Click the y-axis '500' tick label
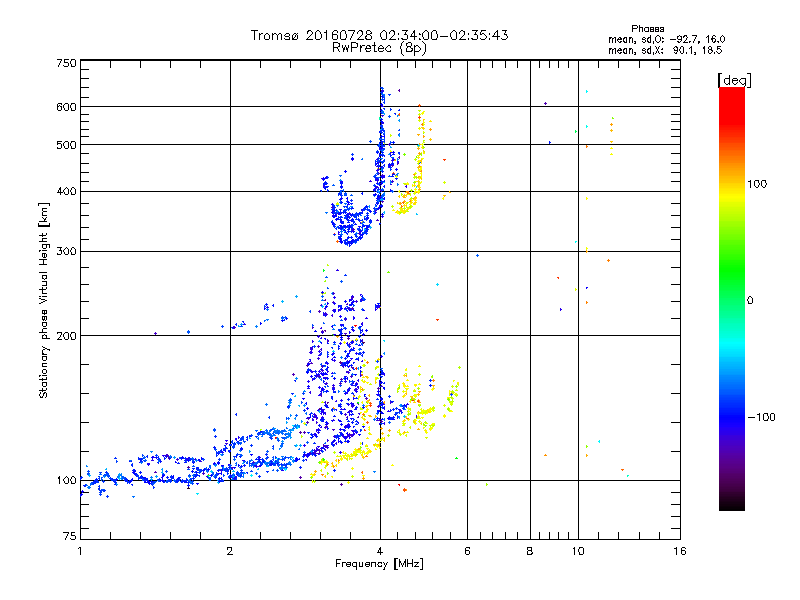The height and width of the screenshot is (600, 800). click(66, 145)
